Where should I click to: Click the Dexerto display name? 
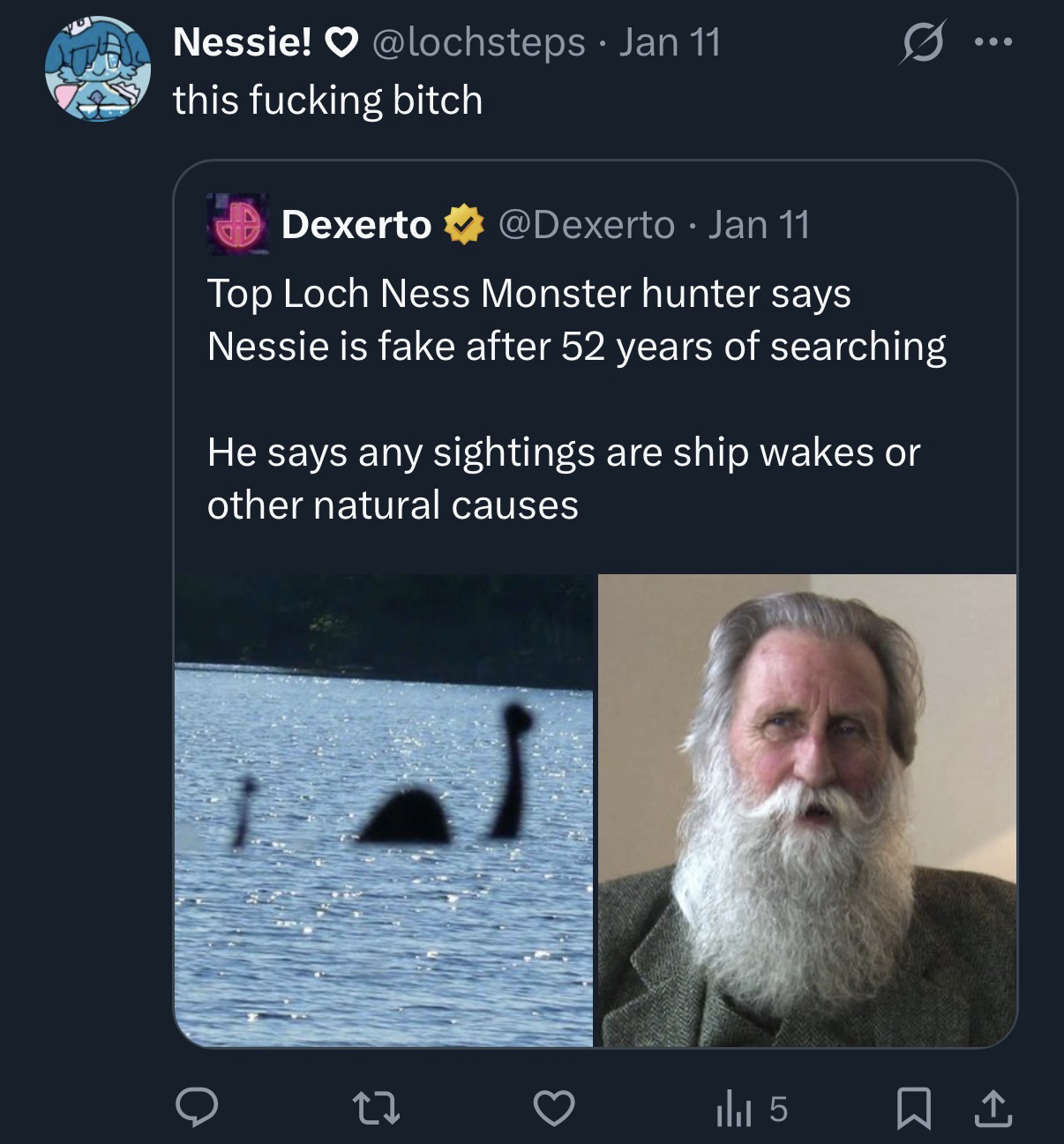pos(356,225)
